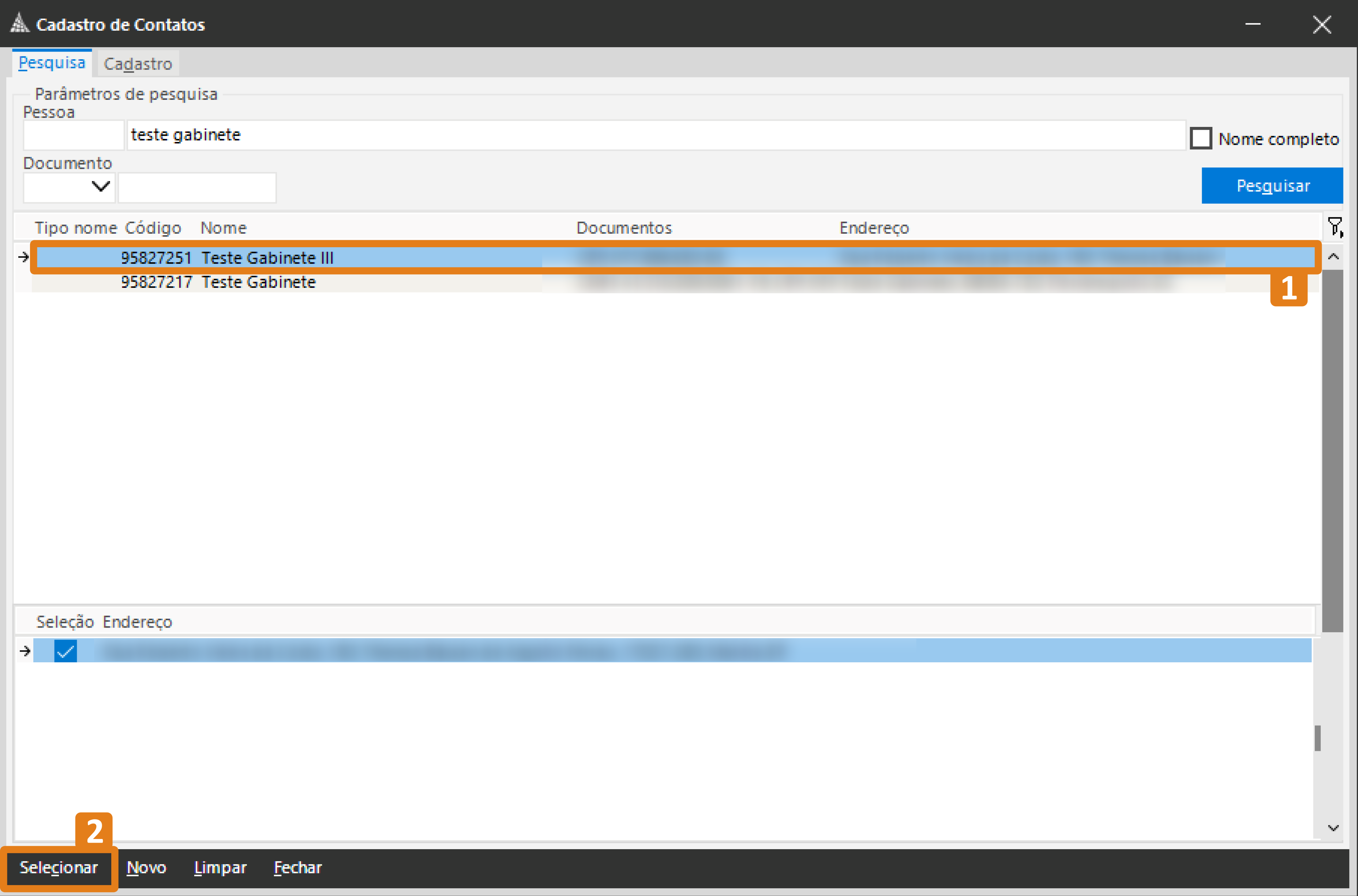1358x896 pixels.
Task: Switch to the Cadastro tab
Action: [138, 63]
